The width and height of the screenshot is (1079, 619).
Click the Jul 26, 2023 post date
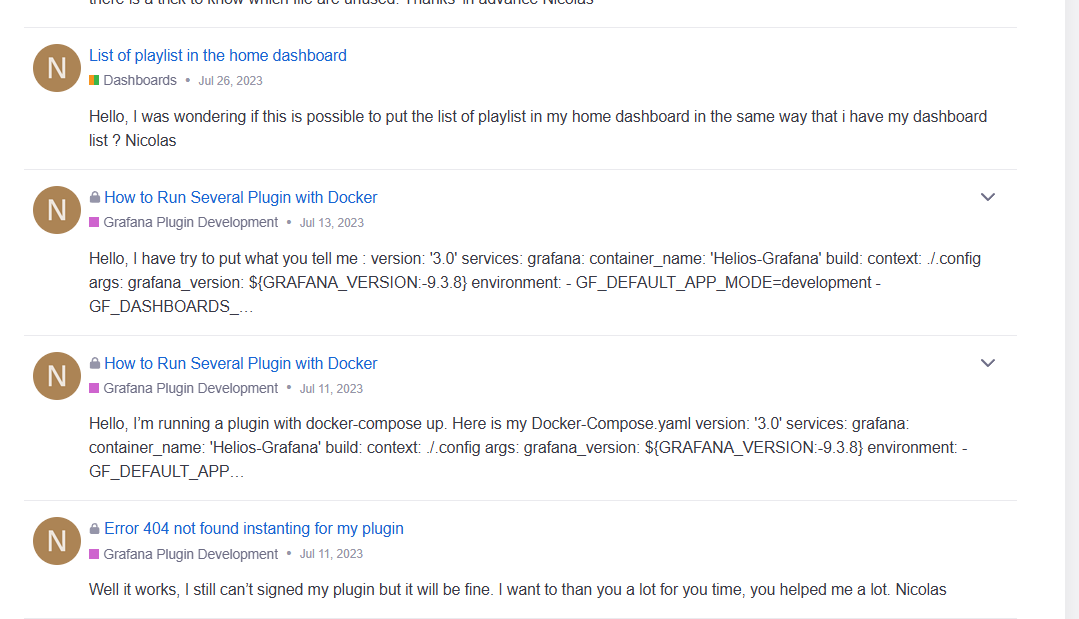coord(230,81)
